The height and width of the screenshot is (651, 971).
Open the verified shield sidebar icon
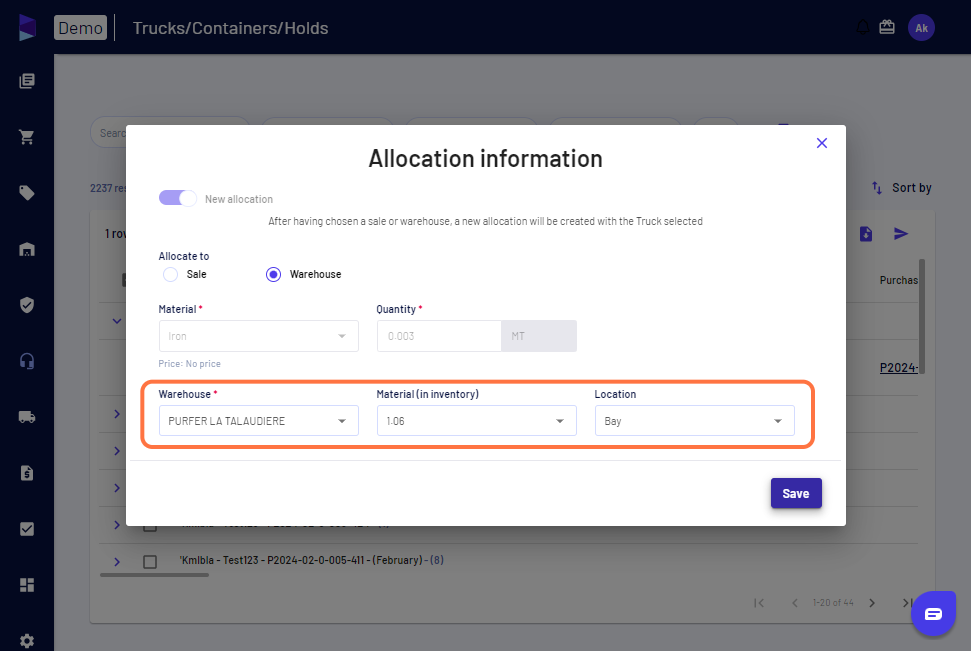[x=27, y=305]
